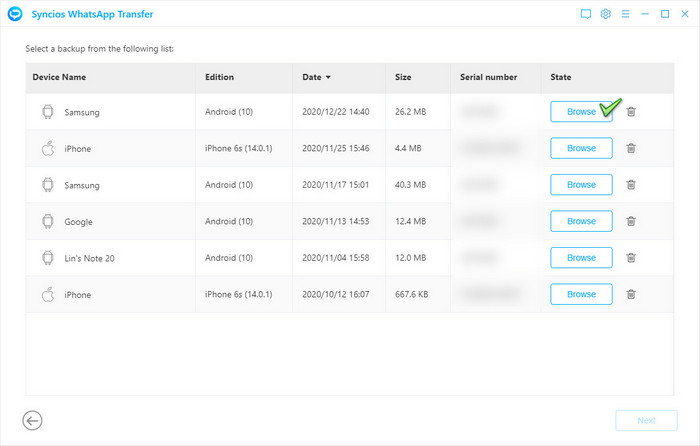Screen dimensions: 700x446
Task: Click the Syncios WhatsApp Transfer logo icon
Action: (x=15, y=14)
